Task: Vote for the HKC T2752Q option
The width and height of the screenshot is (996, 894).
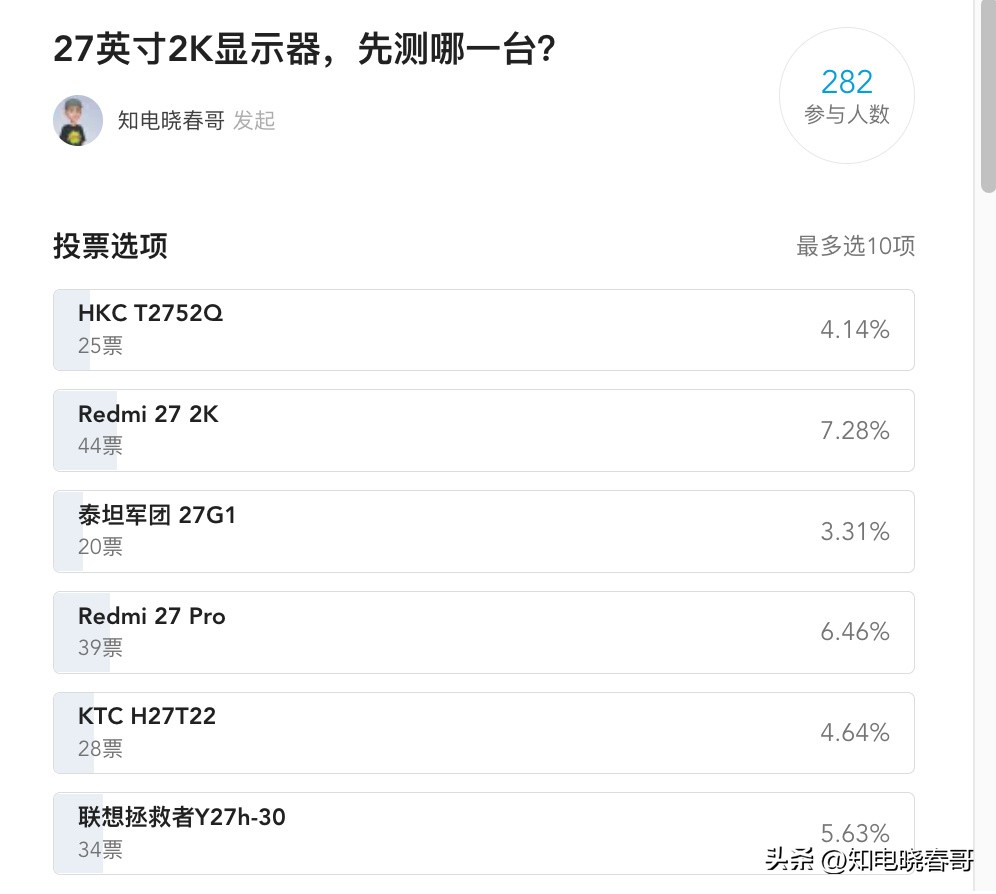Action: point(483,330)
